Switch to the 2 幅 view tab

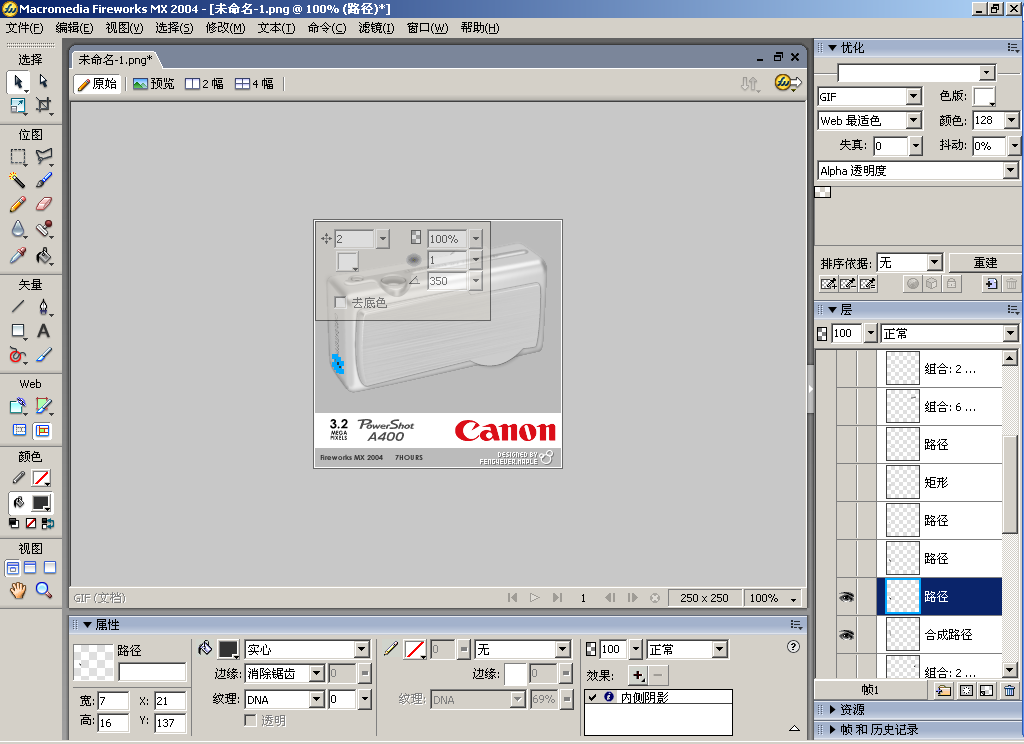tap(204, 84)
